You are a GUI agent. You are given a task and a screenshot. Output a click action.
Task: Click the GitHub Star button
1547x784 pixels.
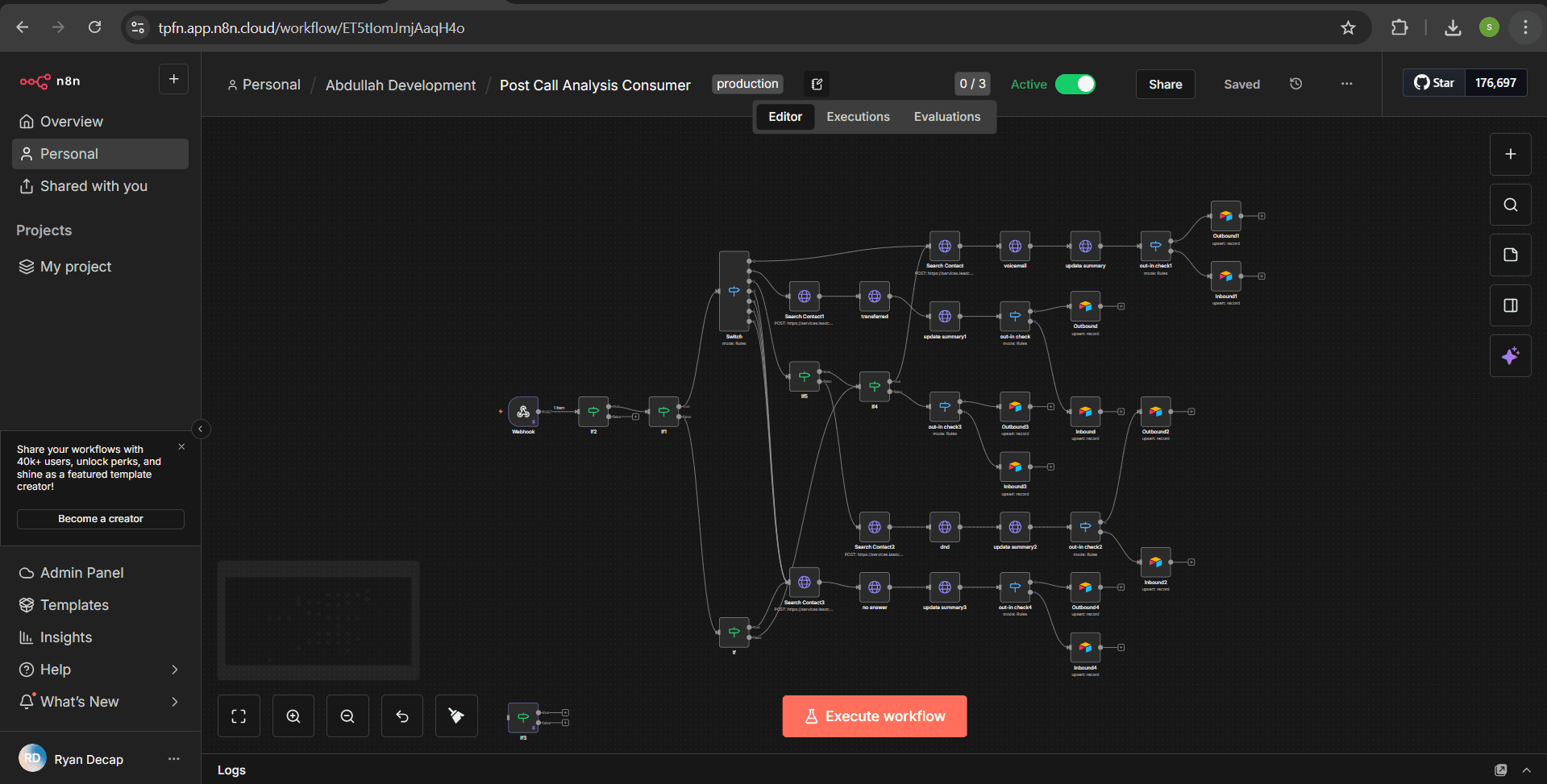click(x=1434, y=83)
